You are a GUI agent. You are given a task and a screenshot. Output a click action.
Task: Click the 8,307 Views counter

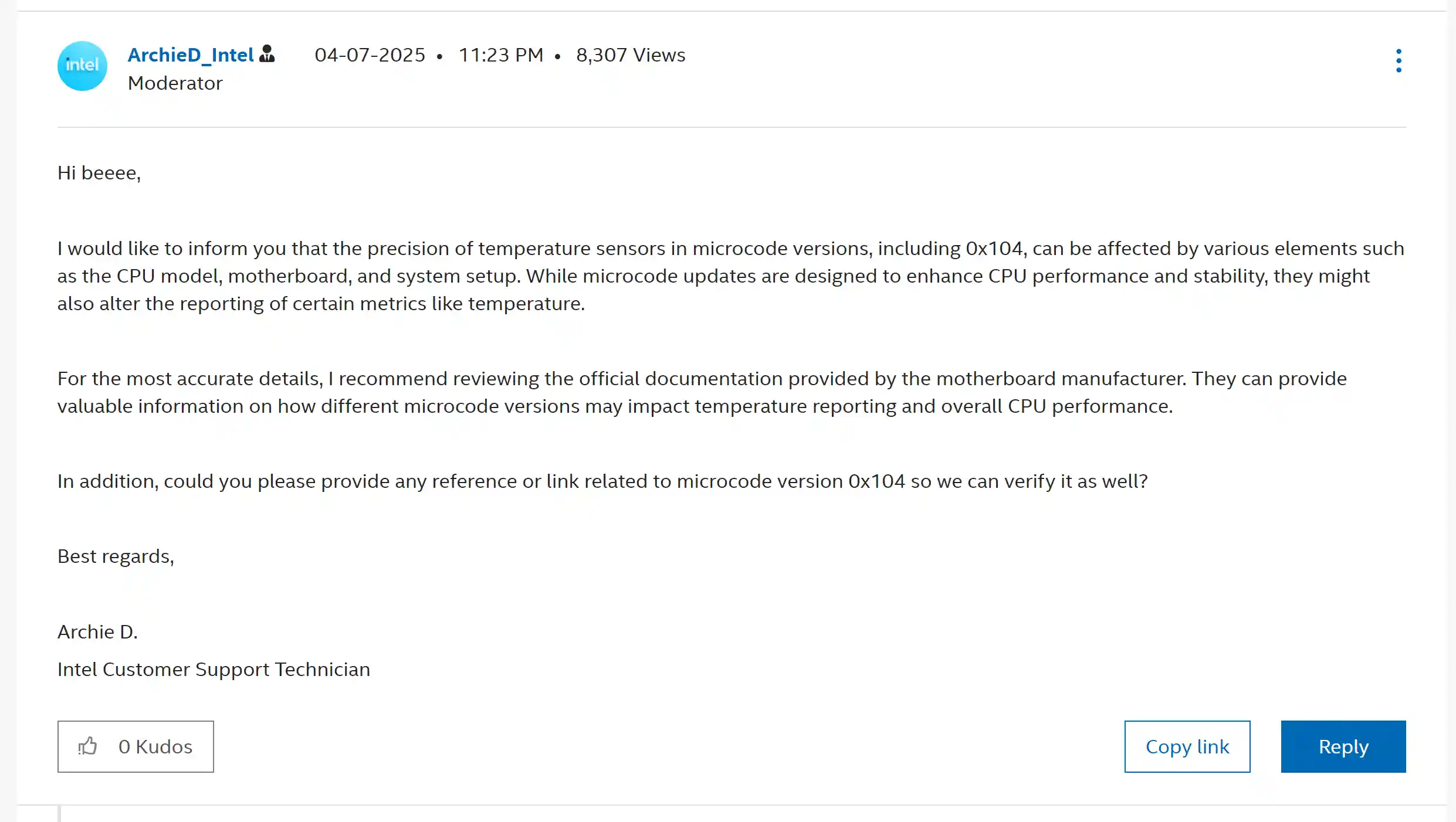click(631, 55)
